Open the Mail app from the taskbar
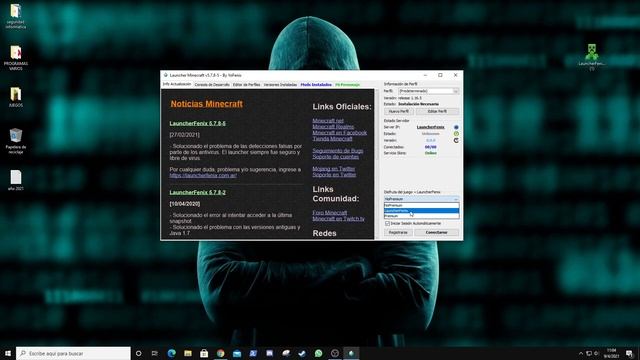Image resolution: width=640 pixels, height=360 pixels. point(237,353)
